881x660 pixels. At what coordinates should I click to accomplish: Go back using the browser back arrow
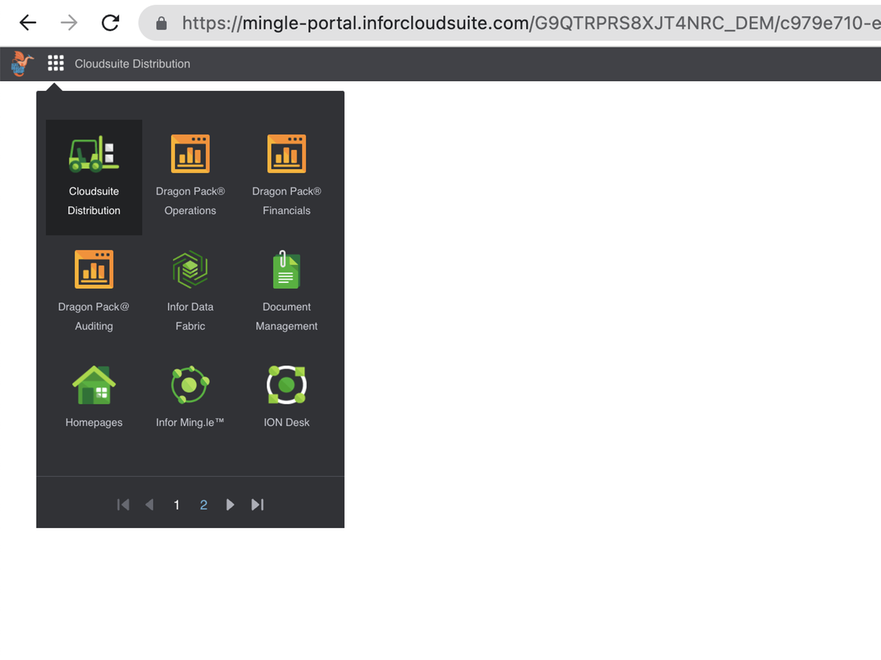(26, 22)
